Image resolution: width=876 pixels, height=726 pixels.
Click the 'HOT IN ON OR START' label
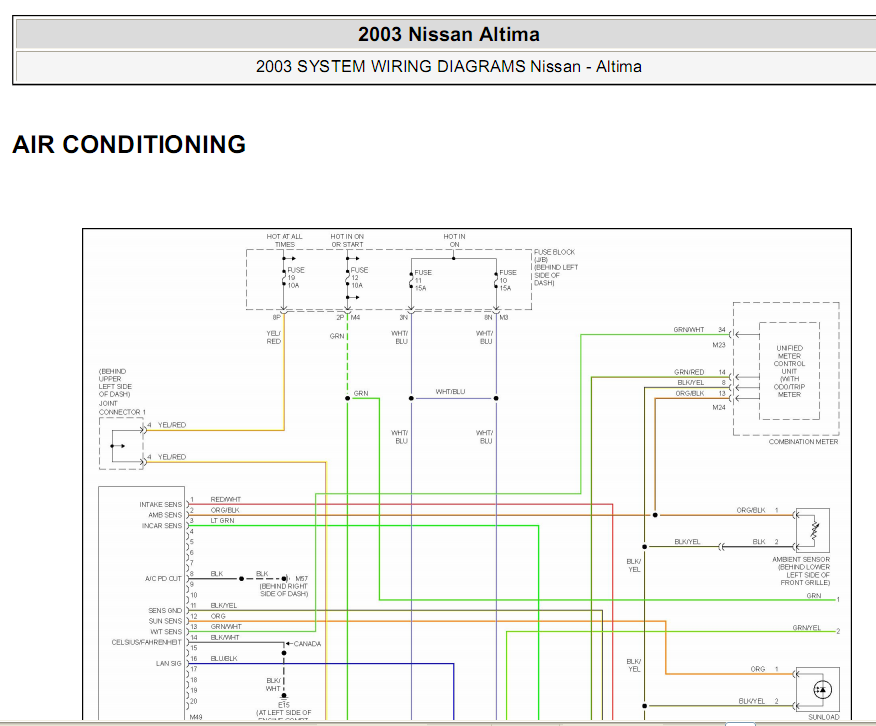click(x=347, y=241)
